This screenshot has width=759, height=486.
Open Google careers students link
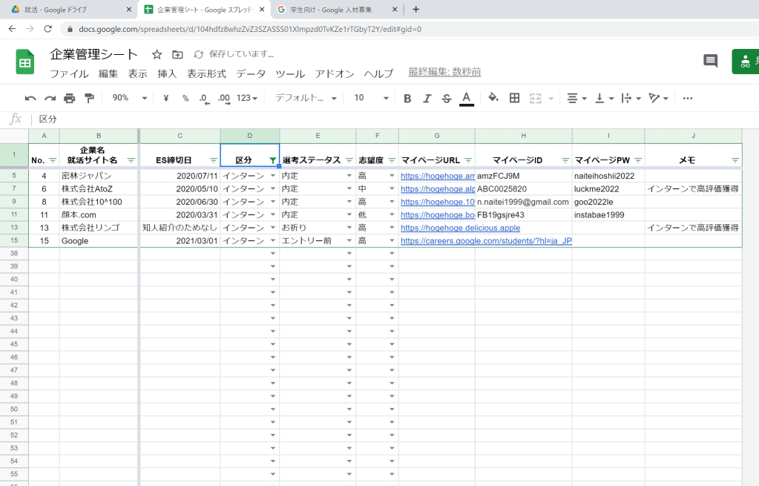click(486, 241)
